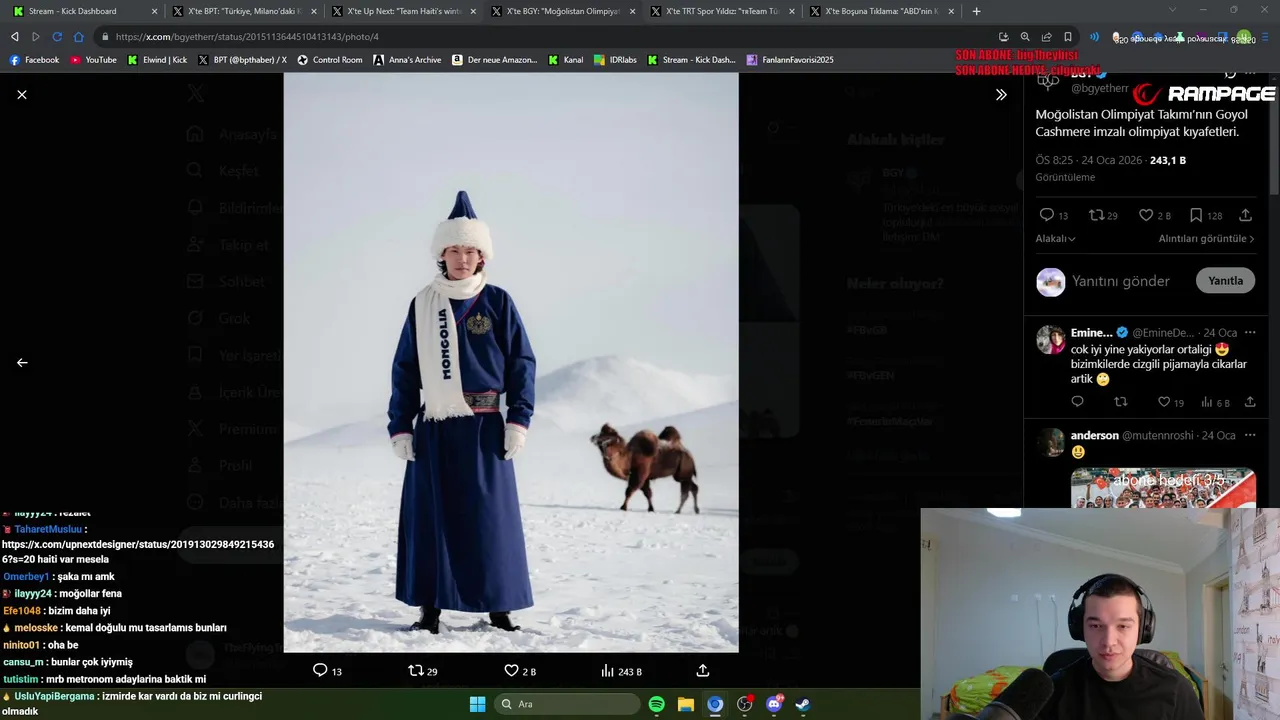Open Emine's profile avatar
1280x720 pixels.
(x=1050, y=340)
